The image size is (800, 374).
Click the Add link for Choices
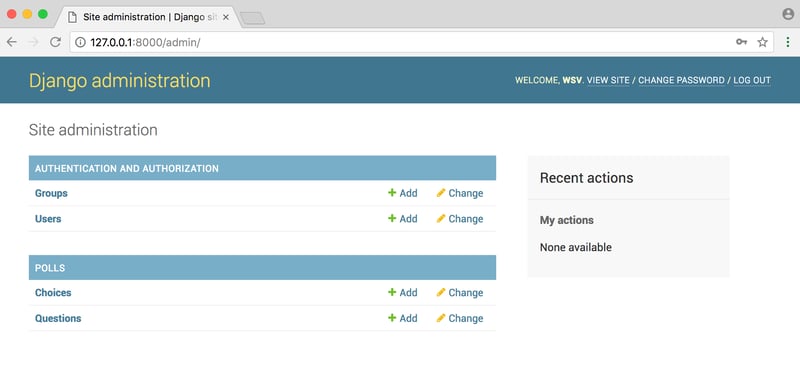(408, 293)
